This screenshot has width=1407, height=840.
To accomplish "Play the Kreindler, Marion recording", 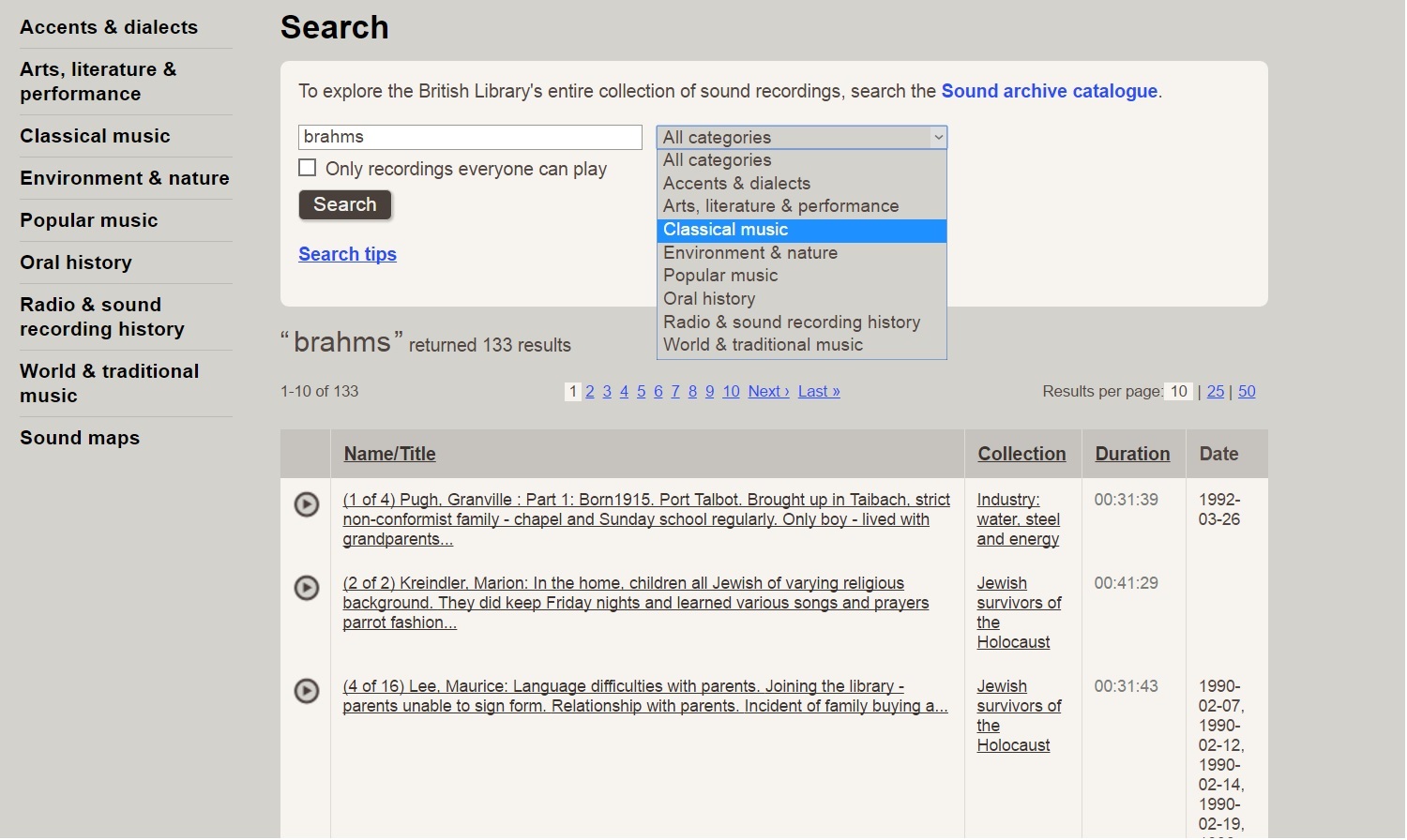I will 307,588.
